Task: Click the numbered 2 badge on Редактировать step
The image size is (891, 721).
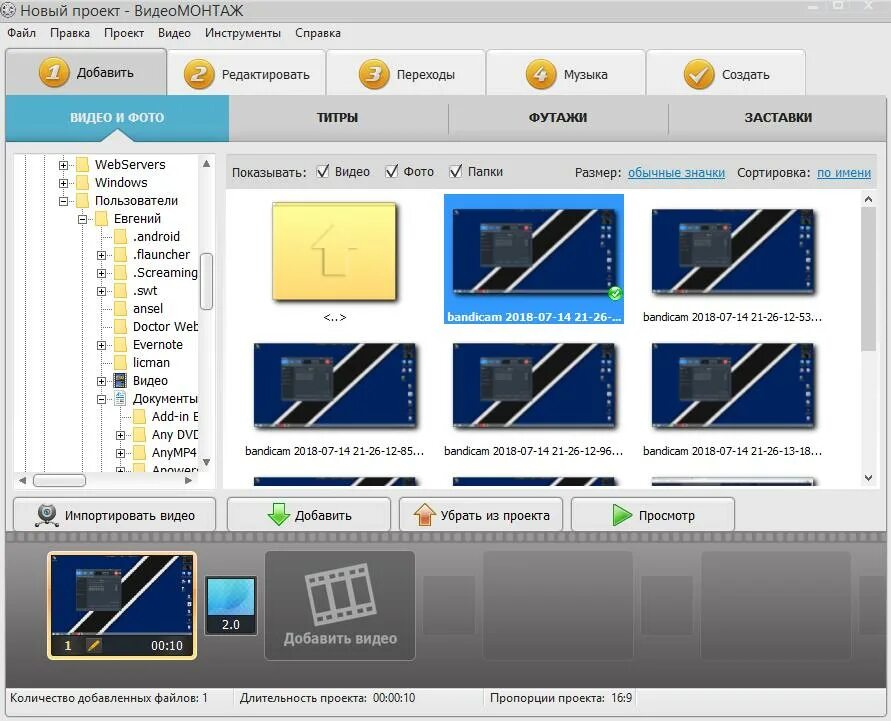Action: (x=199, y=74)
